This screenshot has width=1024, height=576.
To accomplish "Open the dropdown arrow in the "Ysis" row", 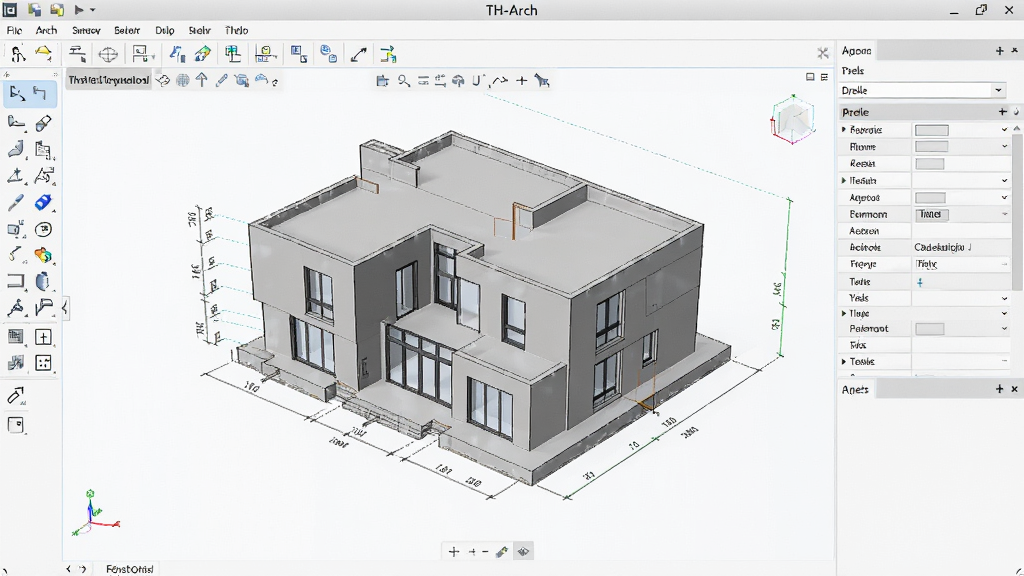I will pos(1004,298).
